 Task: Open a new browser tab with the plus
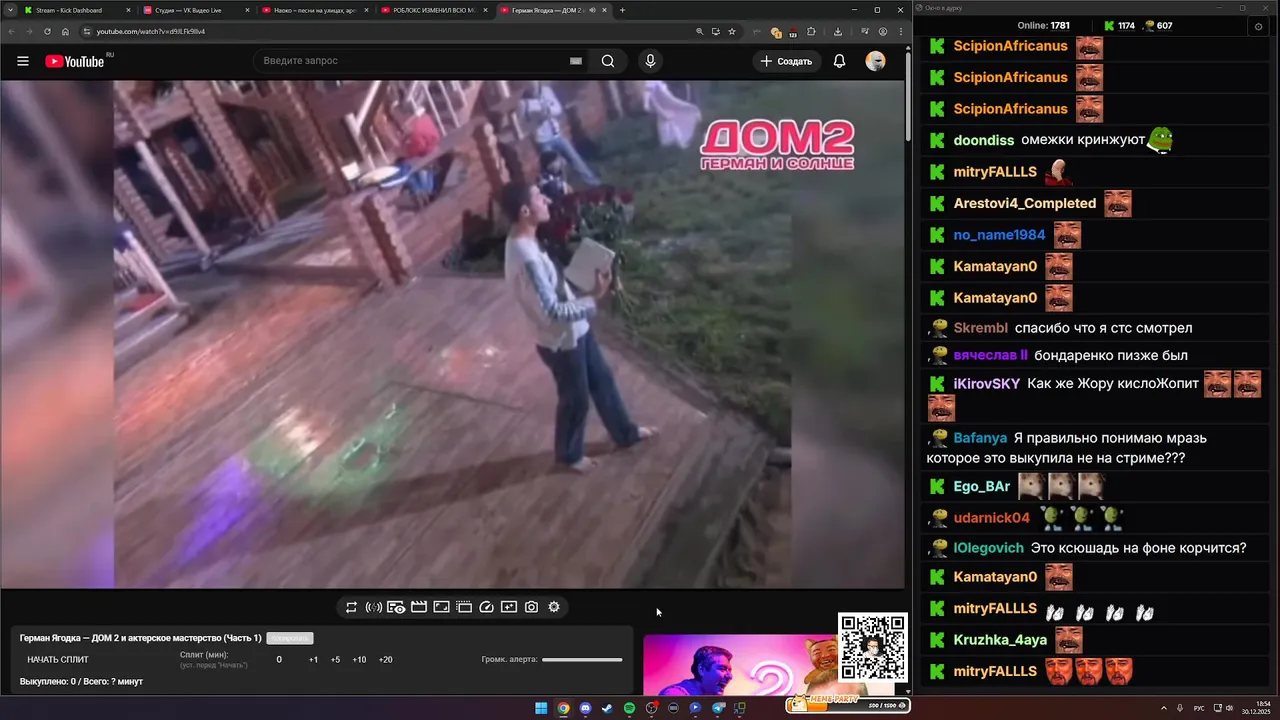pyautogui.click(x=622, y=10)
